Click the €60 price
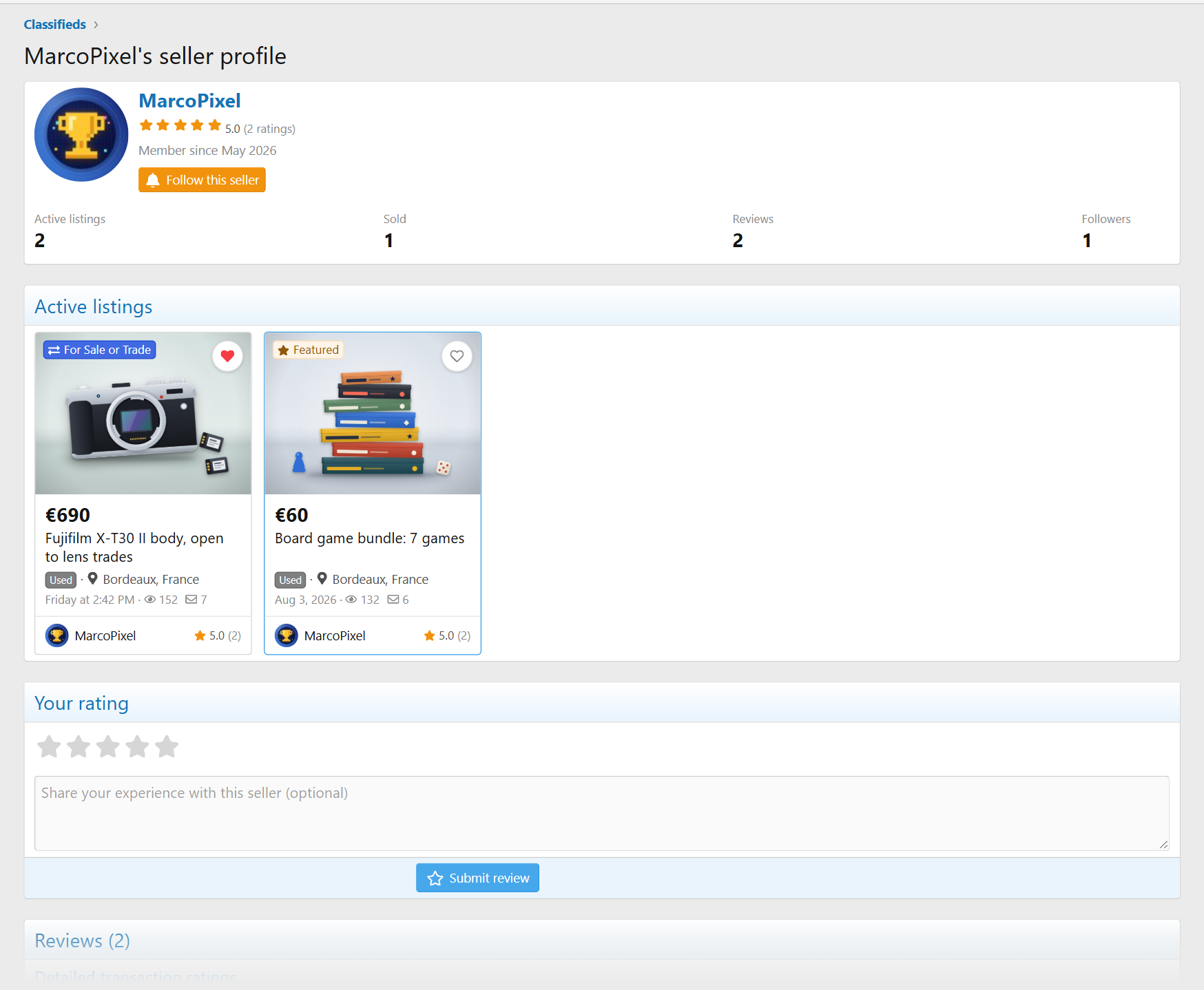This screenshot has height=990, width=1204. (x=291, y=515)
